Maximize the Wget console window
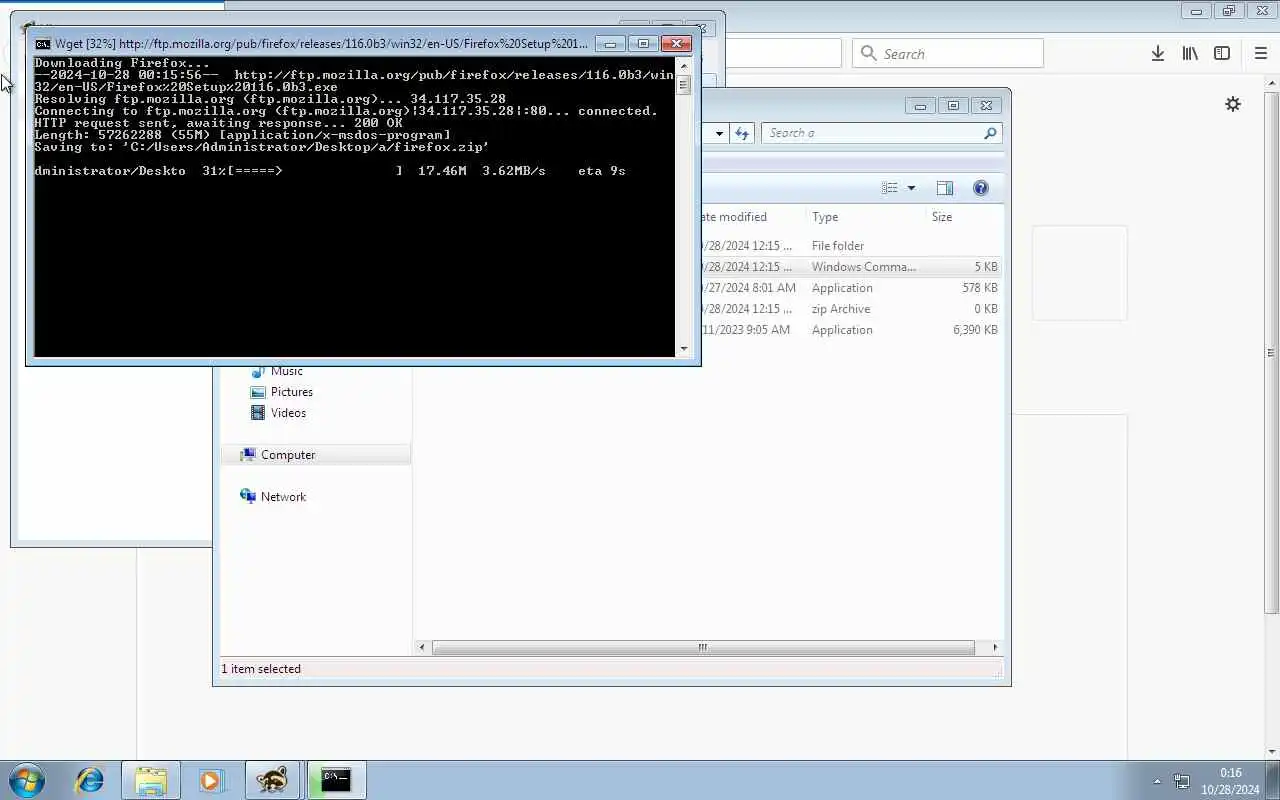Viewport: 1280px width, 800px height. pos(643,44)
